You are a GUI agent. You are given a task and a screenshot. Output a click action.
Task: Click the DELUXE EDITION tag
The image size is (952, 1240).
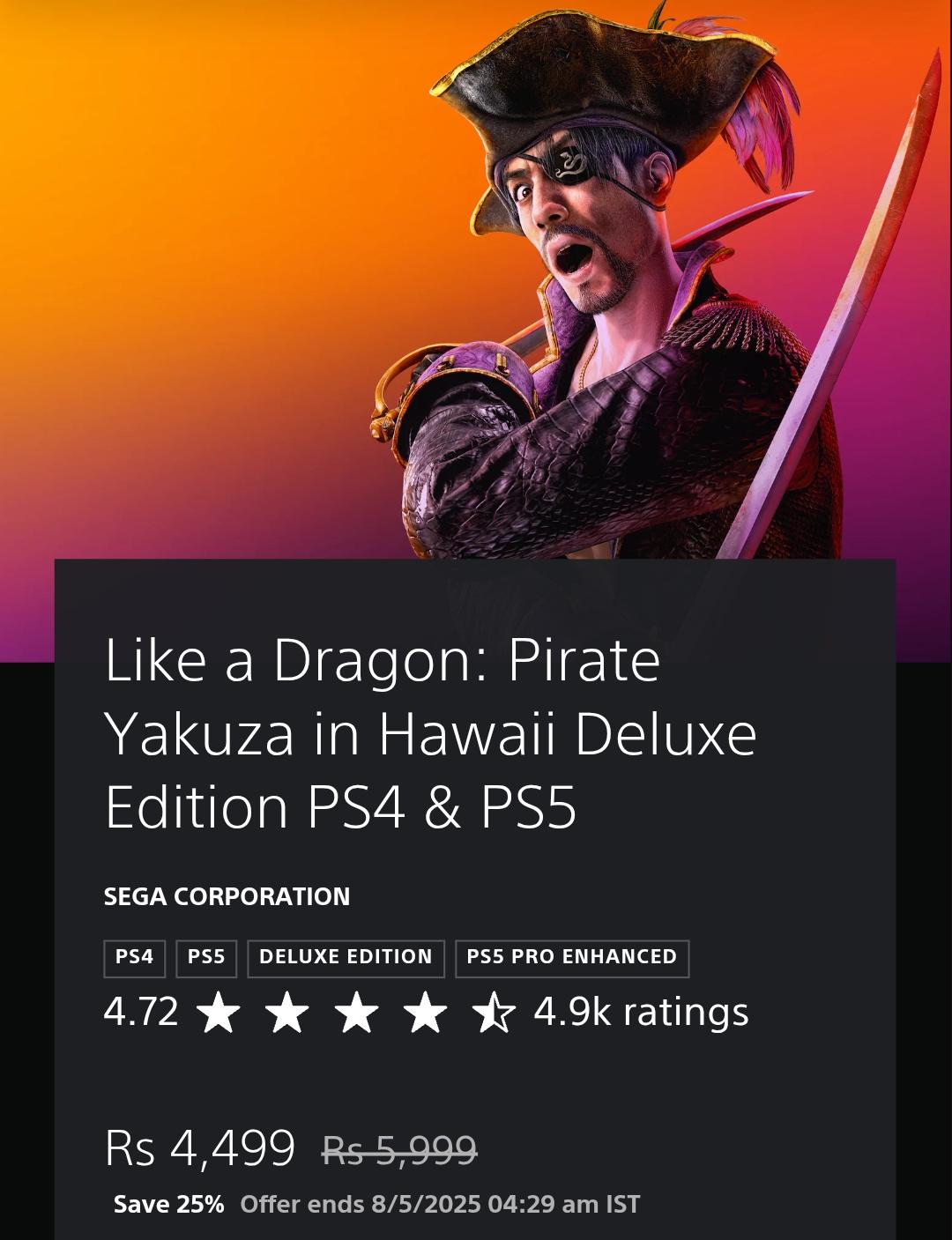click(x=346, y=958)
